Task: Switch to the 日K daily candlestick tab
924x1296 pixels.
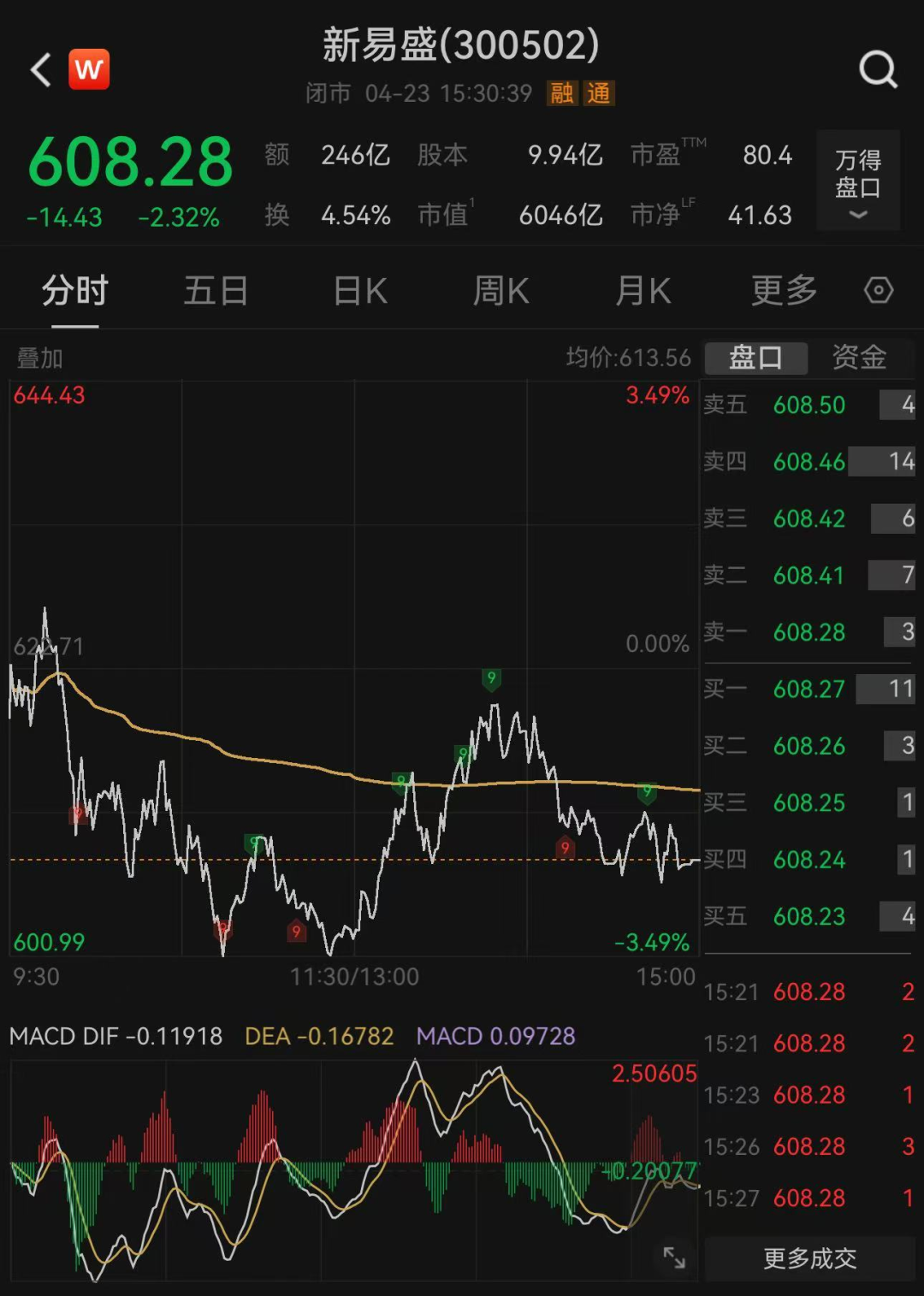Action: [359, 291]
